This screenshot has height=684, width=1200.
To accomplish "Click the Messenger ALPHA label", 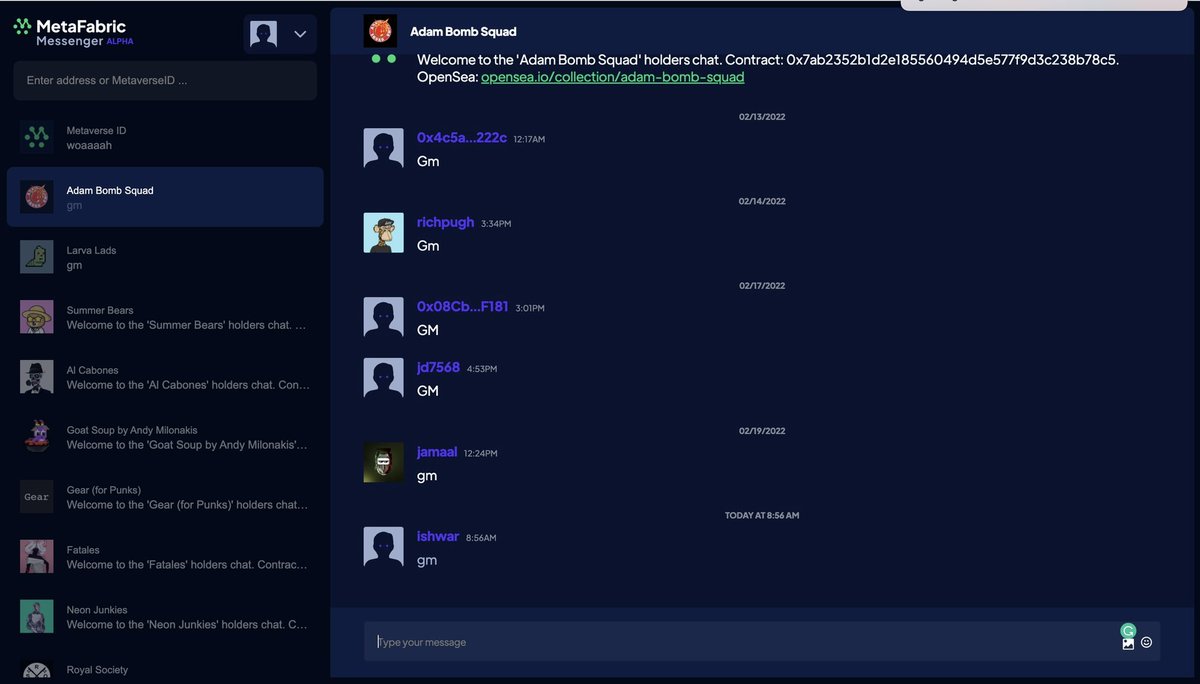I will coord(85,42).
